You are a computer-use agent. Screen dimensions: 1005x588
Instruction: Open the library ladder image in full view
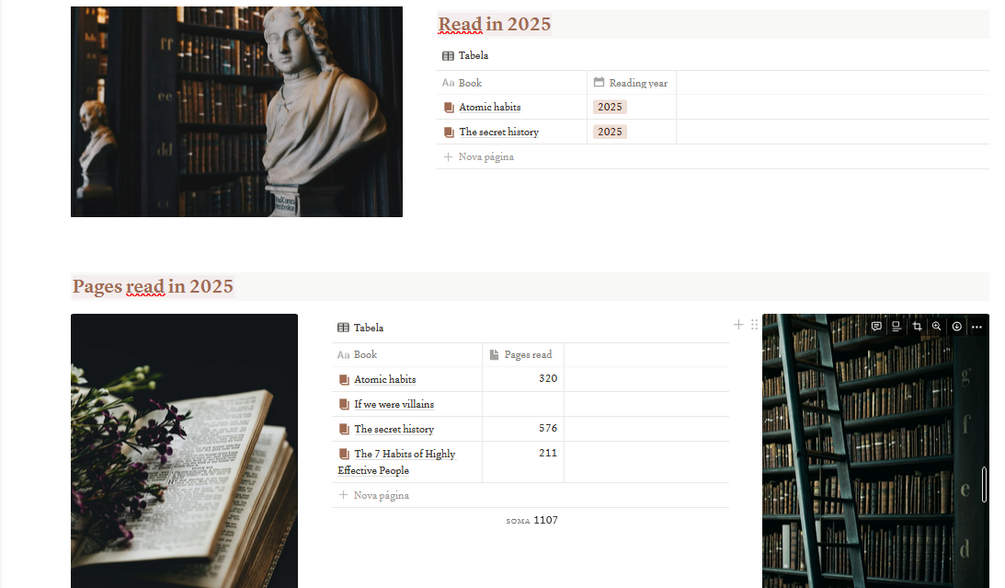coord(936,326)
